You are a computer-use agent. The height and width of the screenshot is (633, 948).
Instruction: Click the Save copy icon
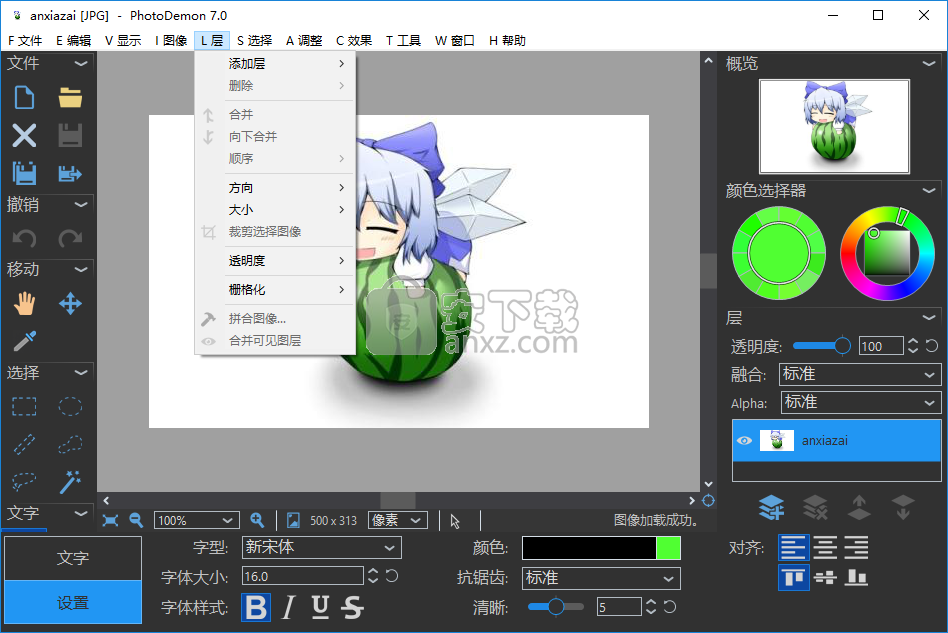point(24,174)
